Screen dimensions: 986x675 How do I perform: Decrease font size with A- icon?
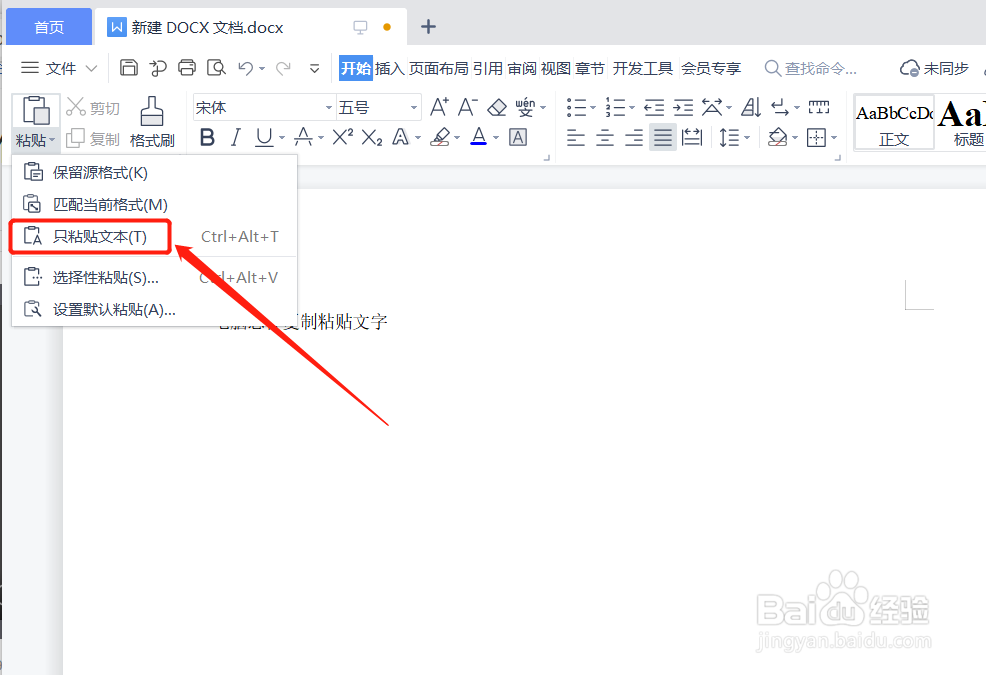(x=467, y=107)
